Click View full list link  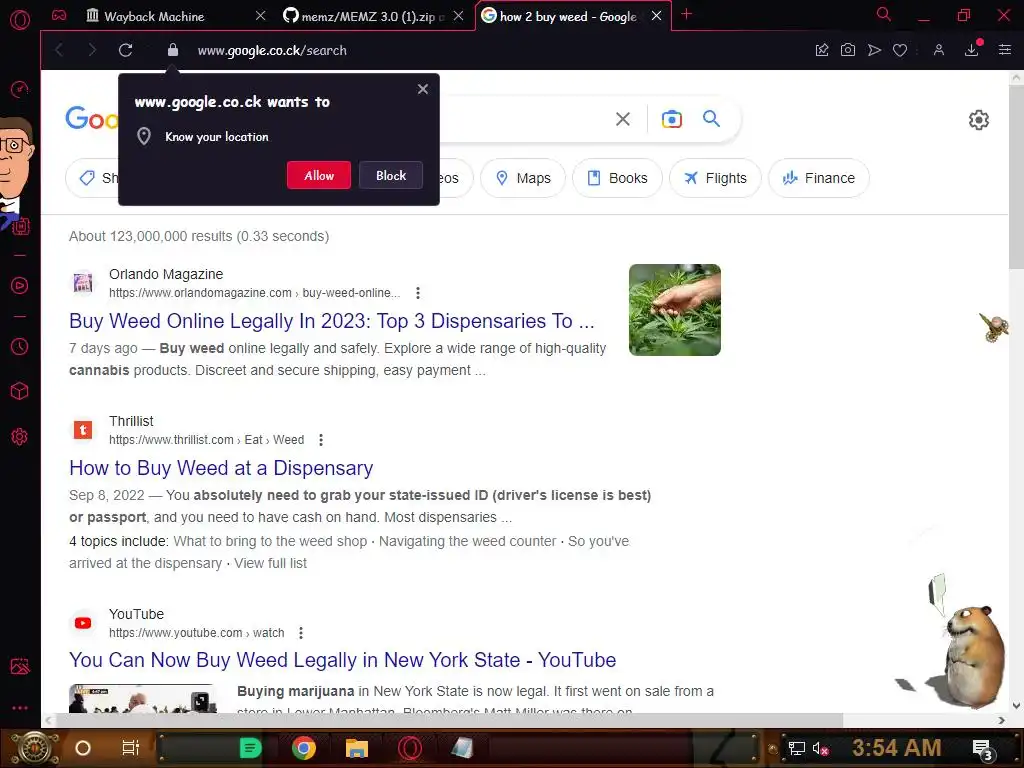270,563
